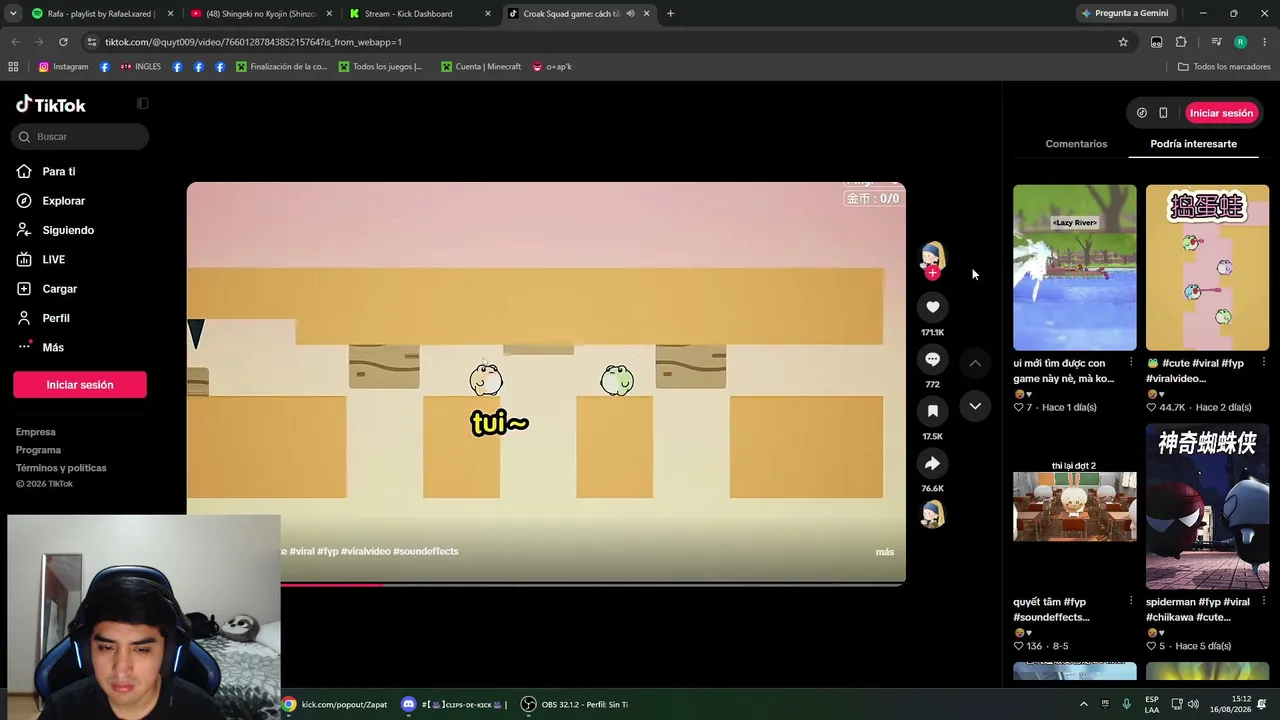Screen dimensions: 1280x720
Task: Show hidden system tray icons
Action: 1083,704
